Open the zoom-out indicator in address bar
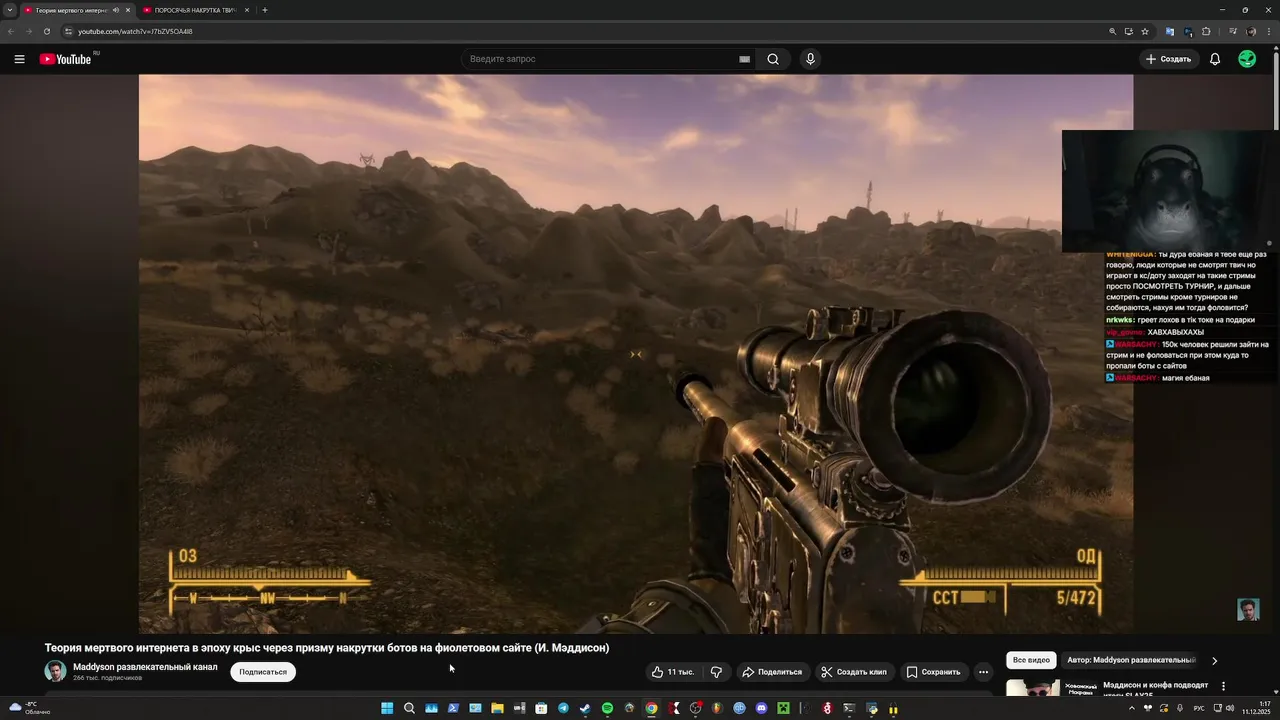This screenshot has height=720, width=1280. (1112, 31)
